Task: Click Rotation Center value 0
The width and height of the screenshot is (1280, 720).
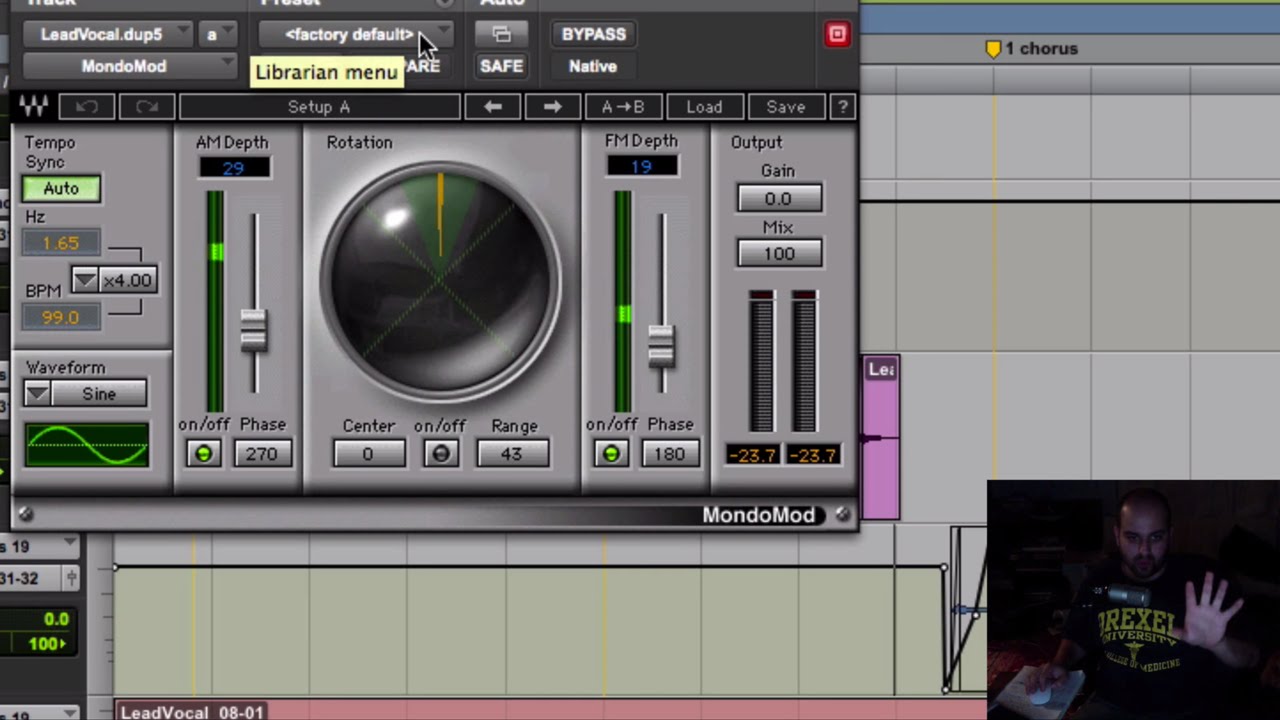Action: click(x=368, y=454)
